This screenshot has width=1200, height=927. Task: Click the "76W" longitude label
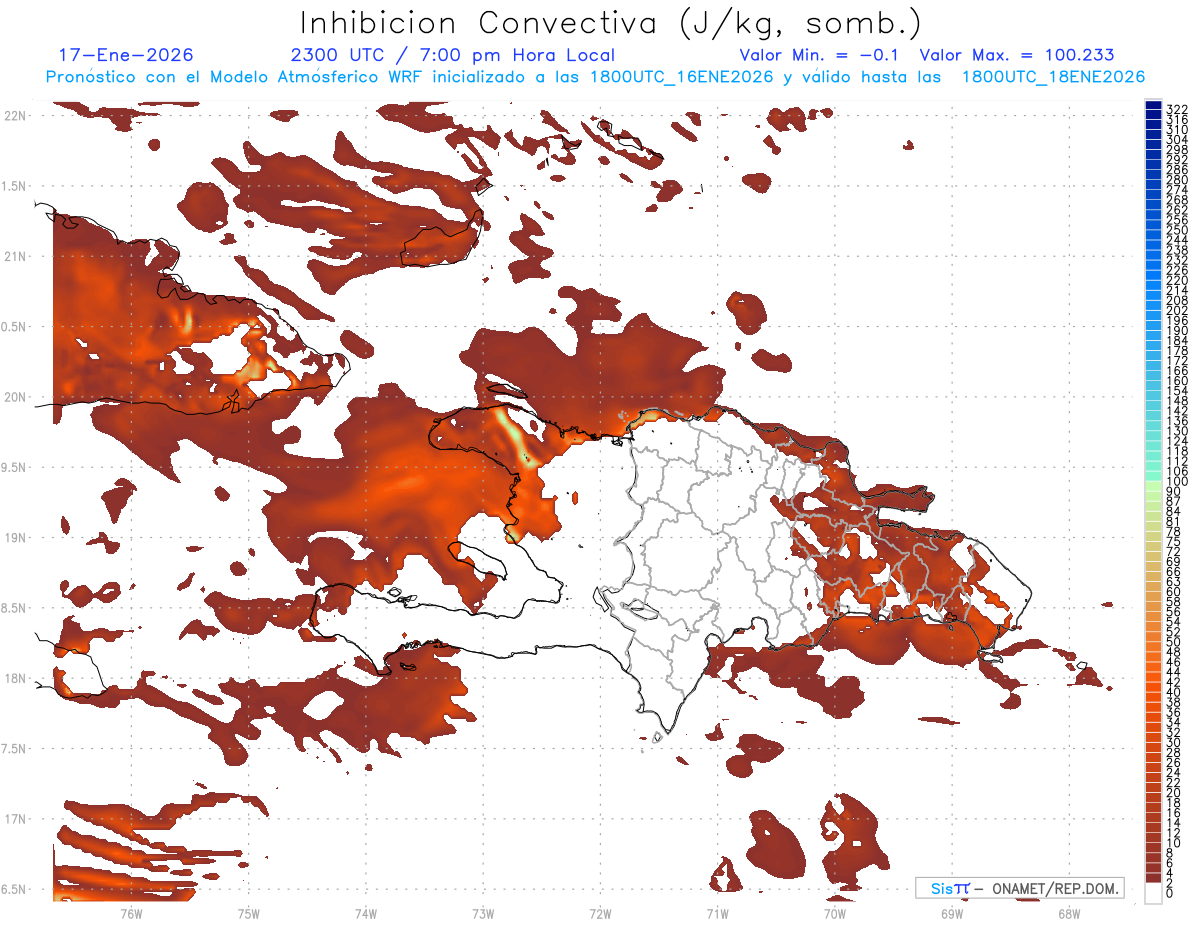(x=131, y=913)
